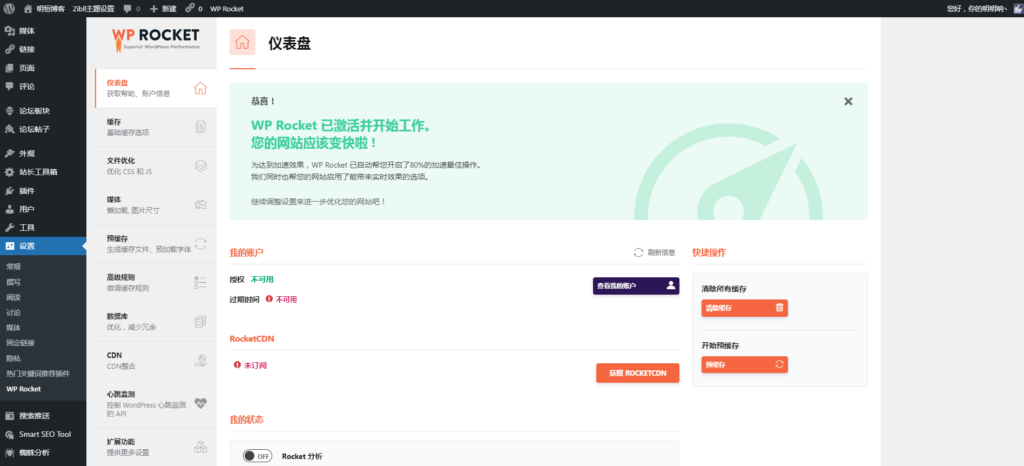The height and width of the screenshot is (466, 1024).
Task: Open the 评论 admin menu item
Action: point(43,86)
